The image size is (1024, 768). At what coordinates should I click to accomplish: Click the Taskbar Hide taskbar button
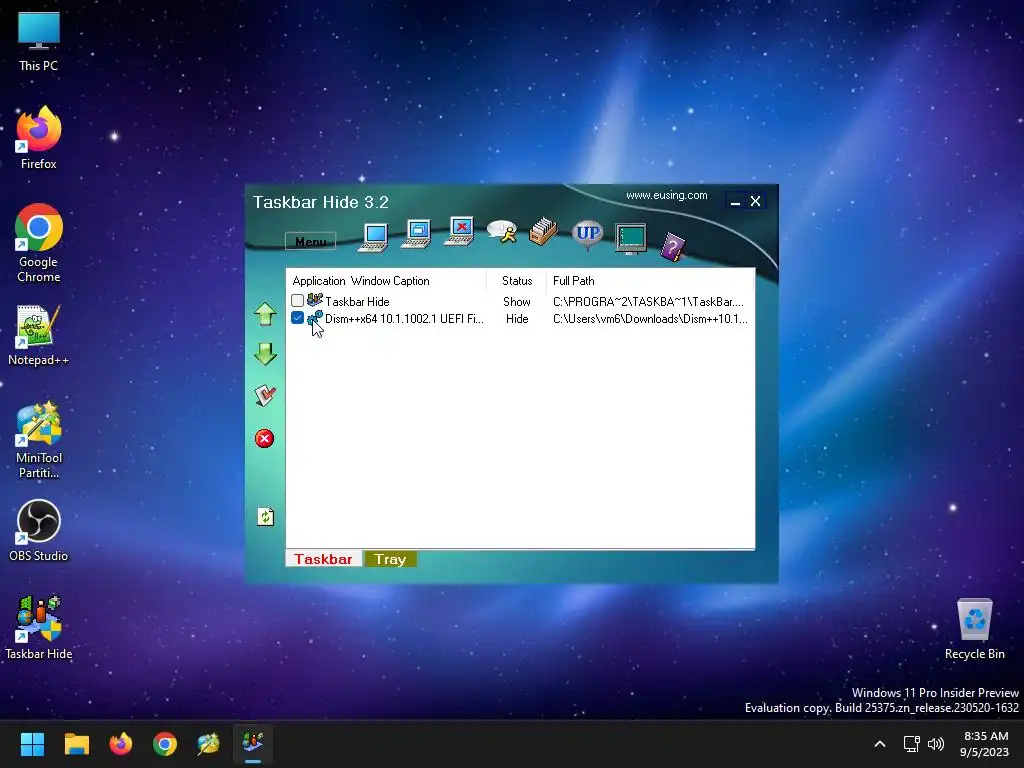253,744
